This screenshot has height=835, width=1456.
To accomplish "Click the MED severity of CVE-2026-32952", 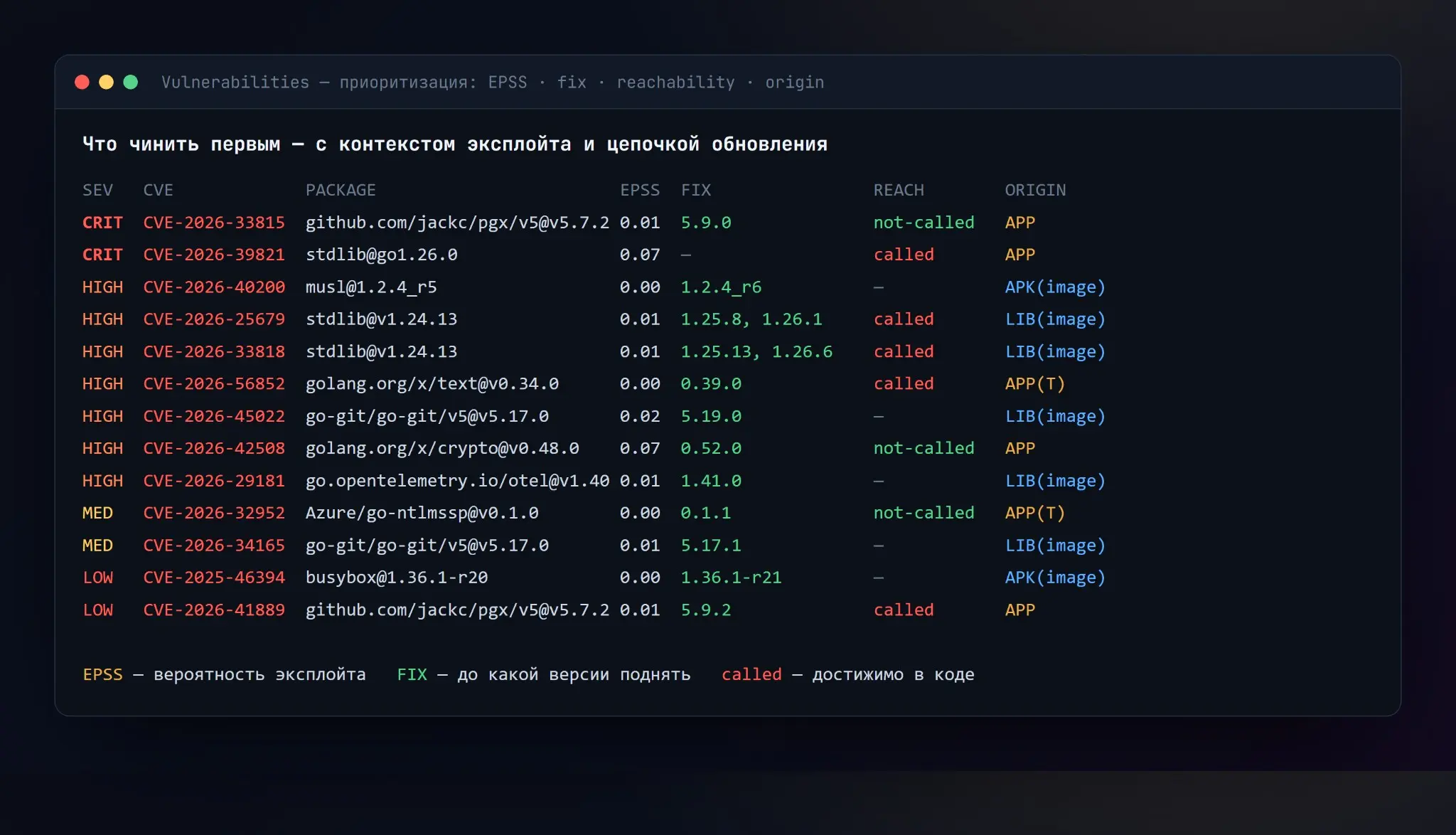I will pyautogui.click(x=97, y=513).
